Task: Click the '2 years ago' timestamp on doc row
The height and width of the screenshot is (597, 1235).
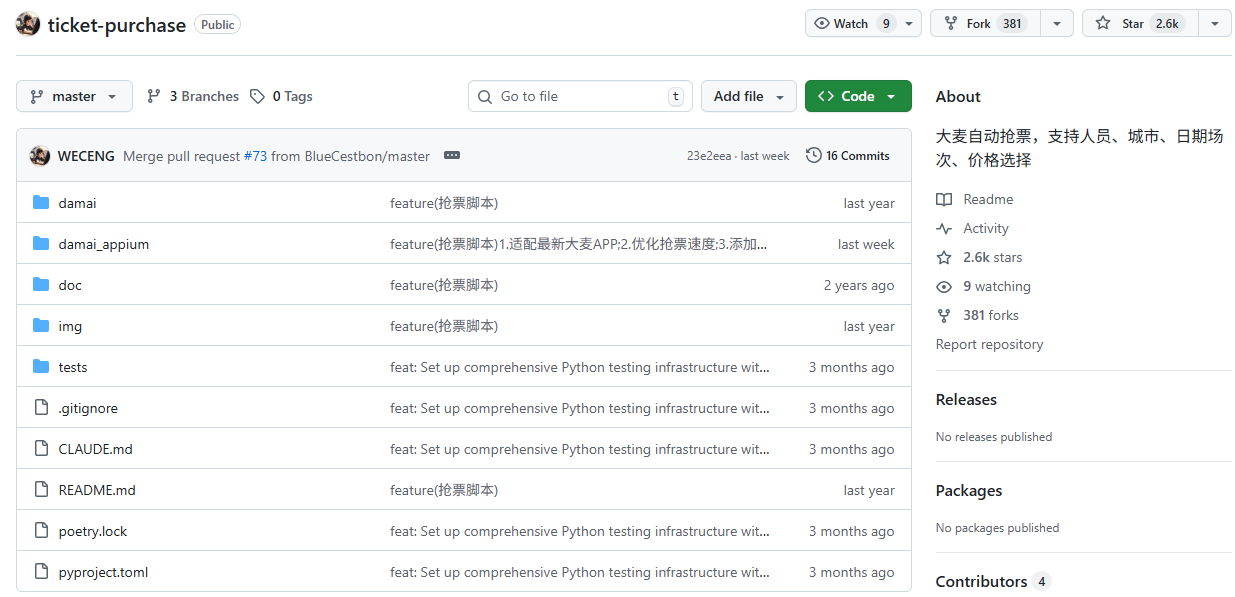Action: (859, 285)
